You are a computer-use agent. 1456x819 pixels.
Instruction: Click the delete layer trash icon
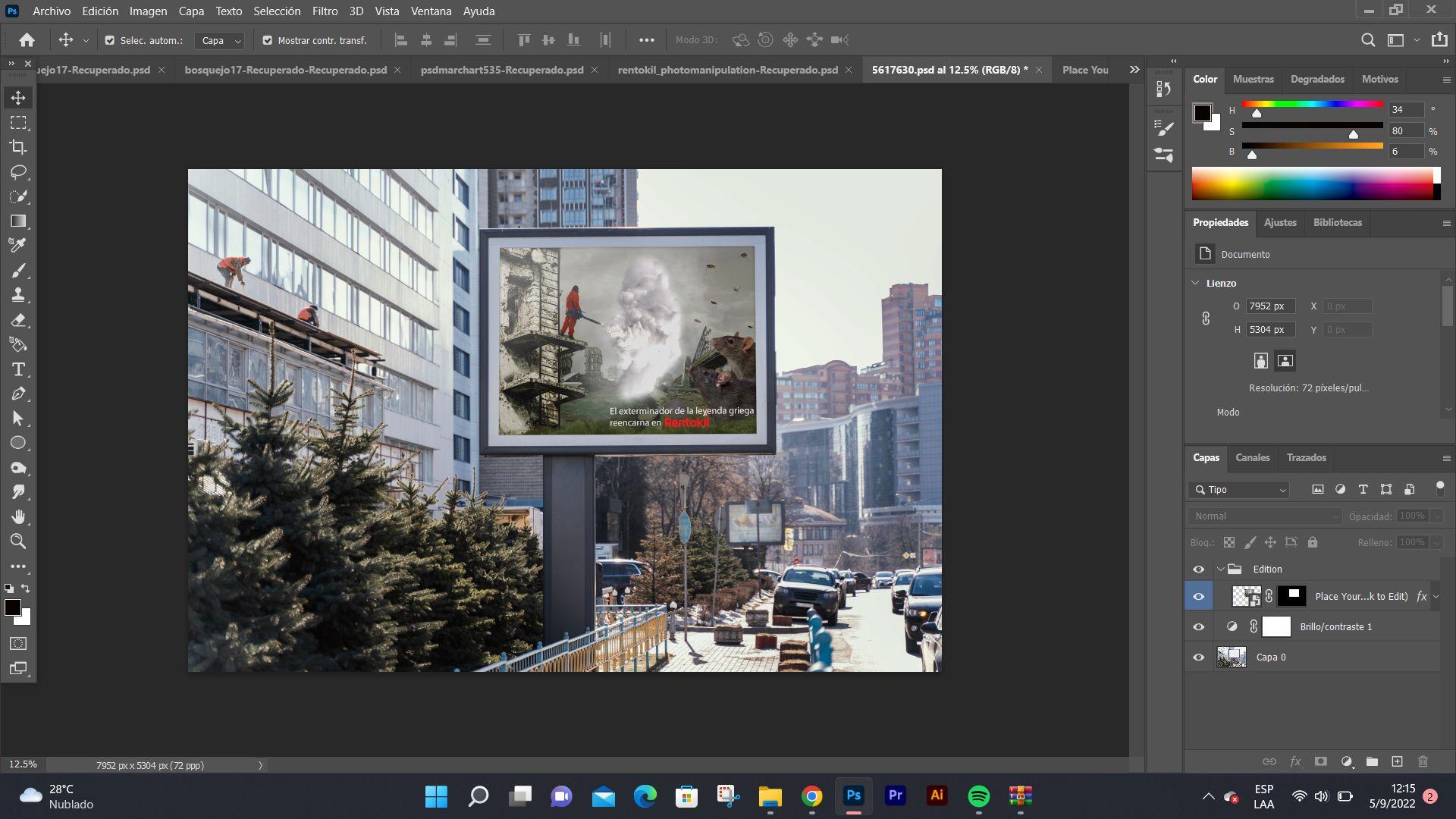click(1423, 761)
